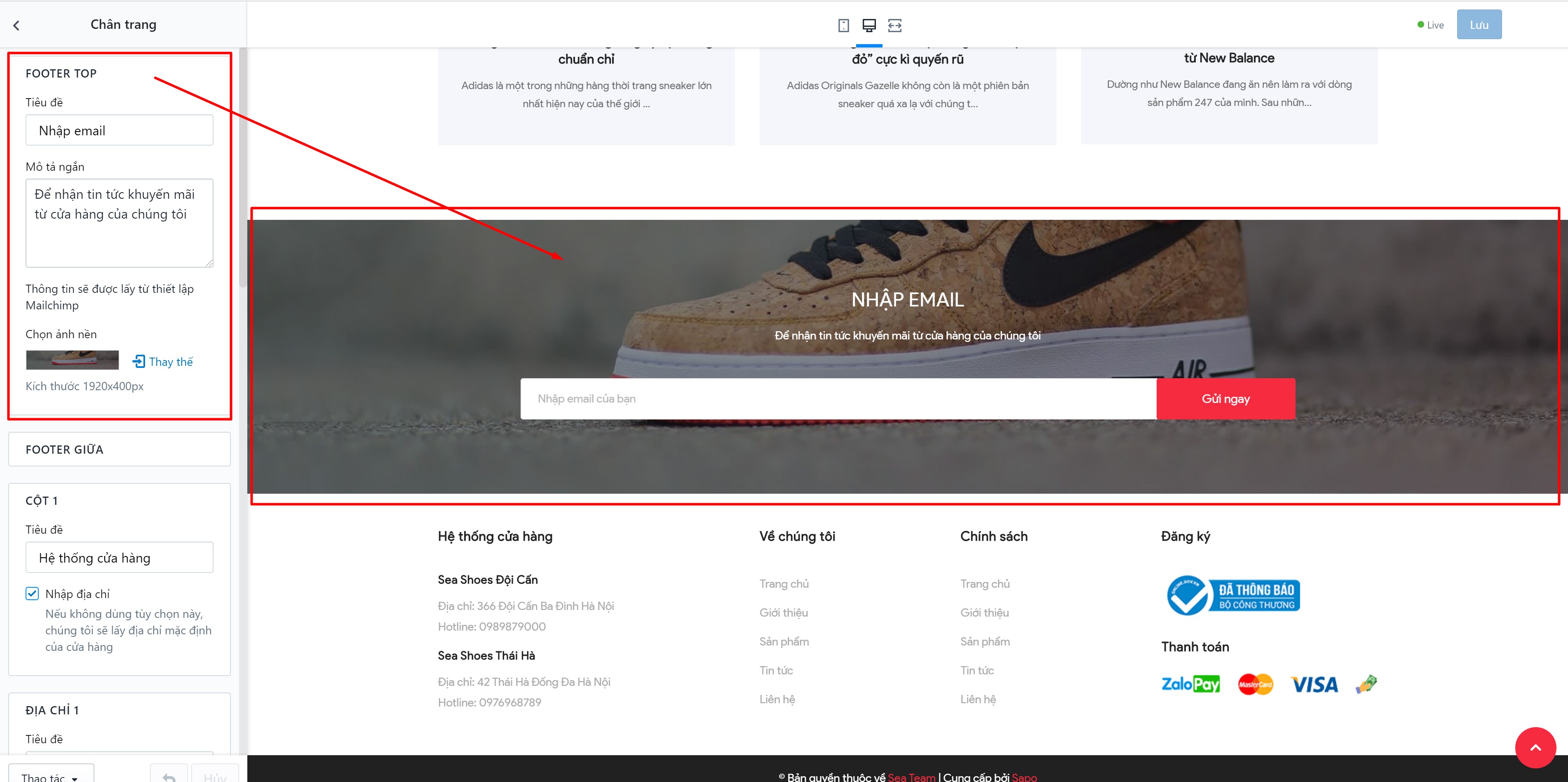Click the VISA payment logo

click(x=1314, y=685)
